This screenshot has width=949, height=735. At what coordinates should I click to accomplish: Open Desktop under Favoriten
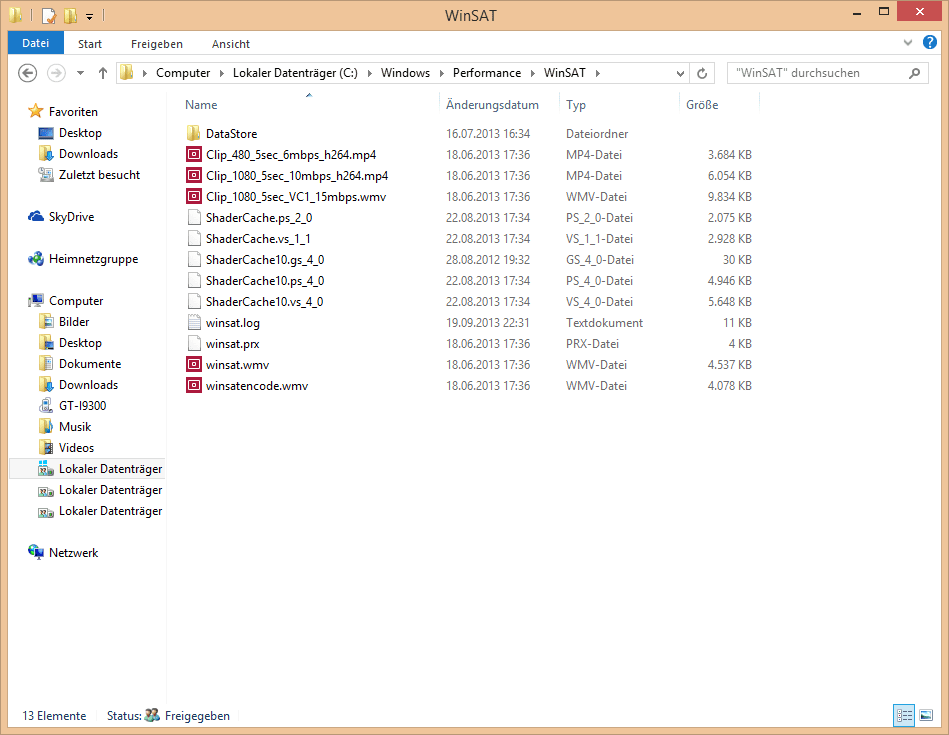80,133
